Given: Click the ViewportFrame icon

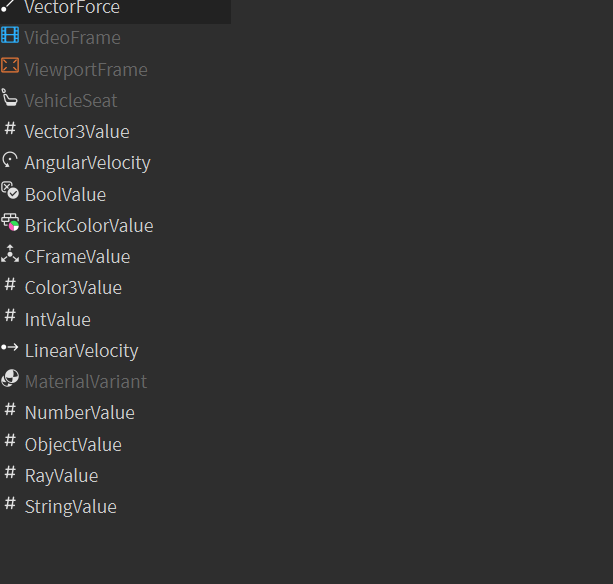Looking at the screenshot, I should 10,67.
